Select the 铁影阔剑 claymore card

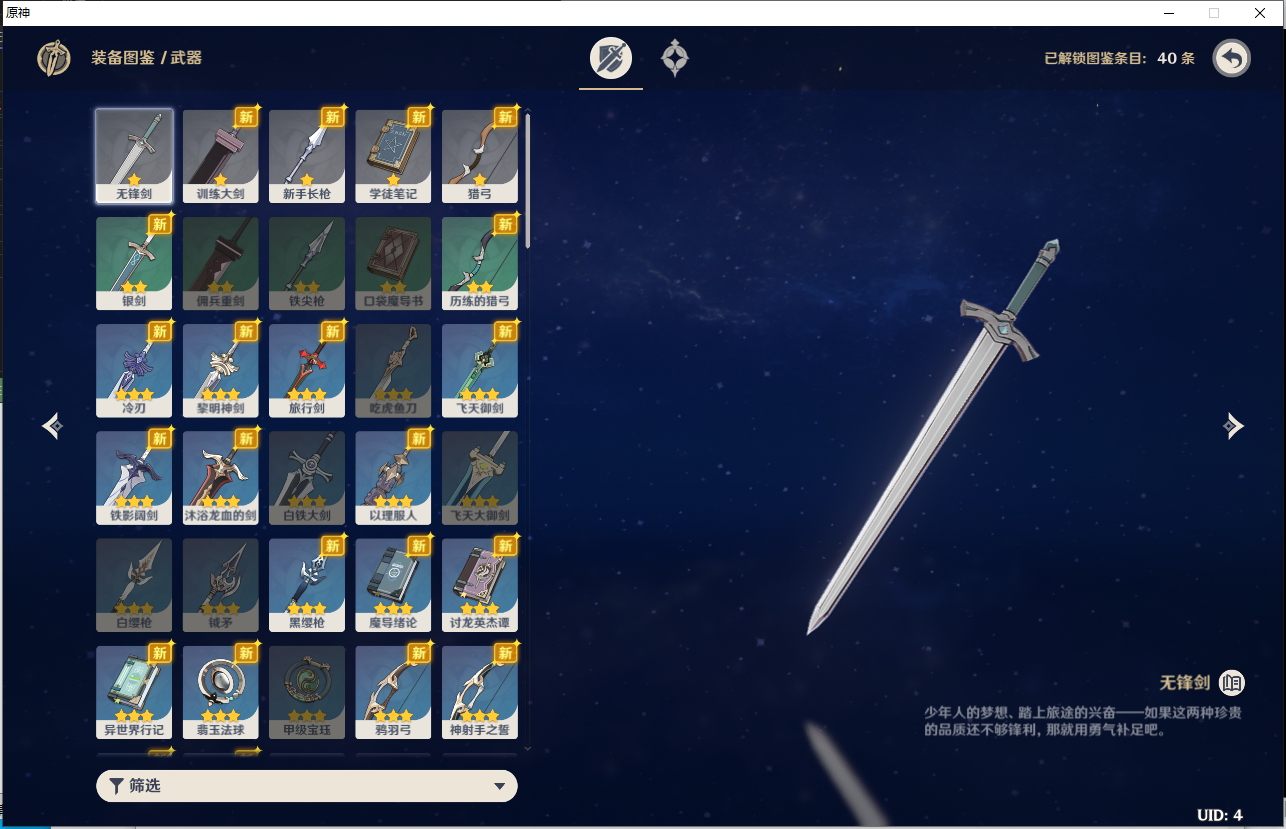coord(134,477)
